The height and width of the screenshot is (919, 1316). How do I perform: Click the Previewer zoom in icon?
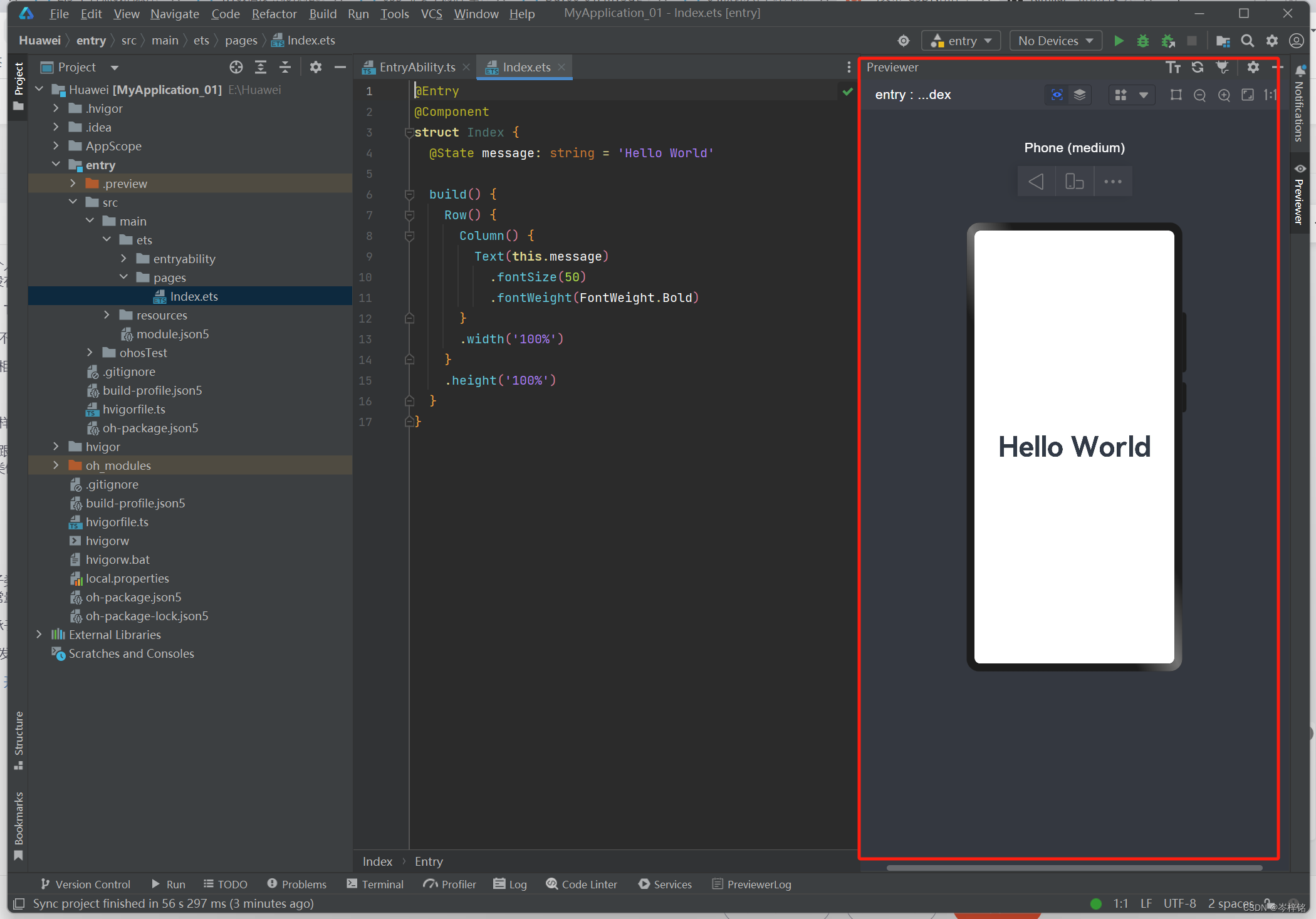1223,95
